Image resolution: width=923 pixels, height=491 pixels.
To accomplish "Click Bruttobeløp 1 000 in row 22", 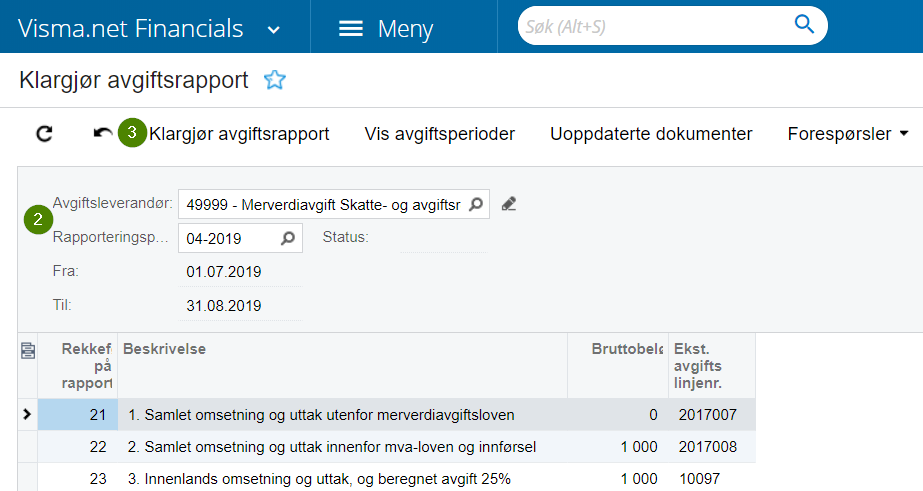I will 639,447.
